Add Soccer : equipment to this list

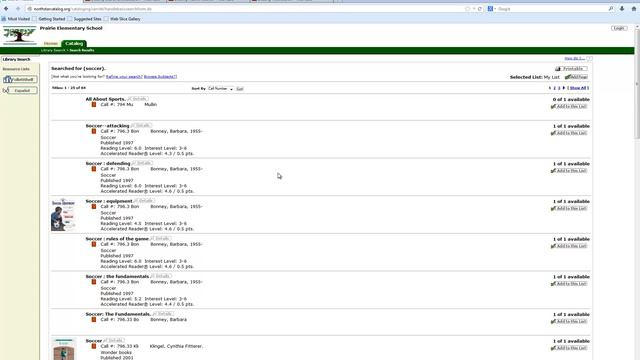569,209
